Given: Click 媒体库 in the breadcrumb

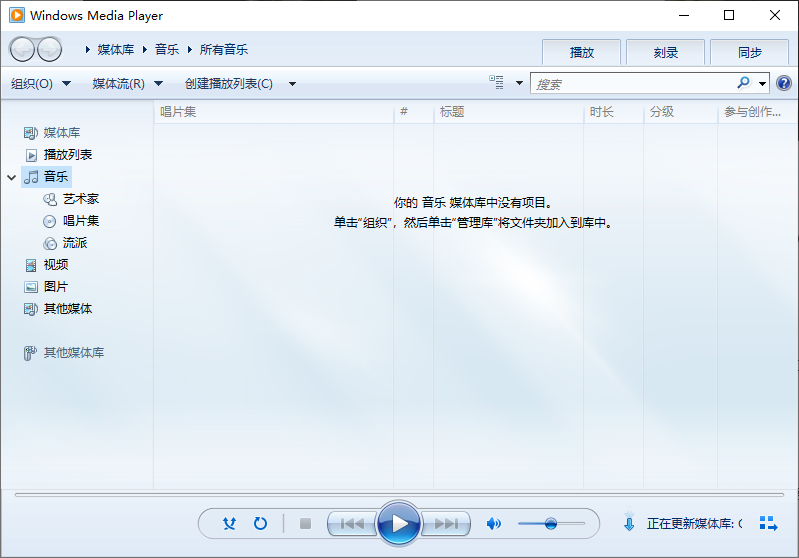Looking at the screenshot, I should click(x=116, y=49).
